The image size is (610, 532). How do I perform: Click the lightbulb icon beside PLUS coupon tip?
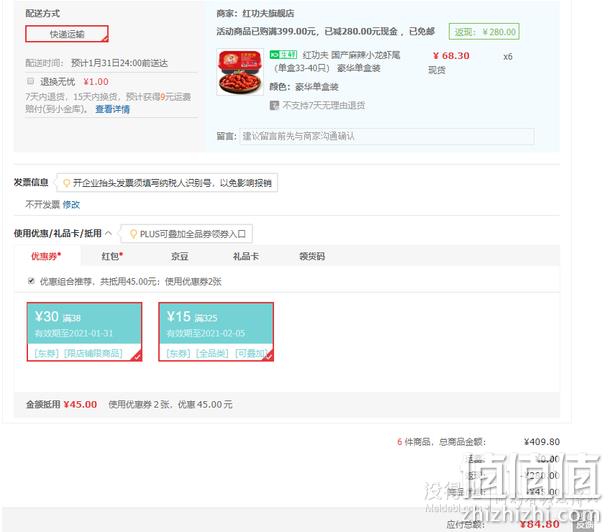133,234
